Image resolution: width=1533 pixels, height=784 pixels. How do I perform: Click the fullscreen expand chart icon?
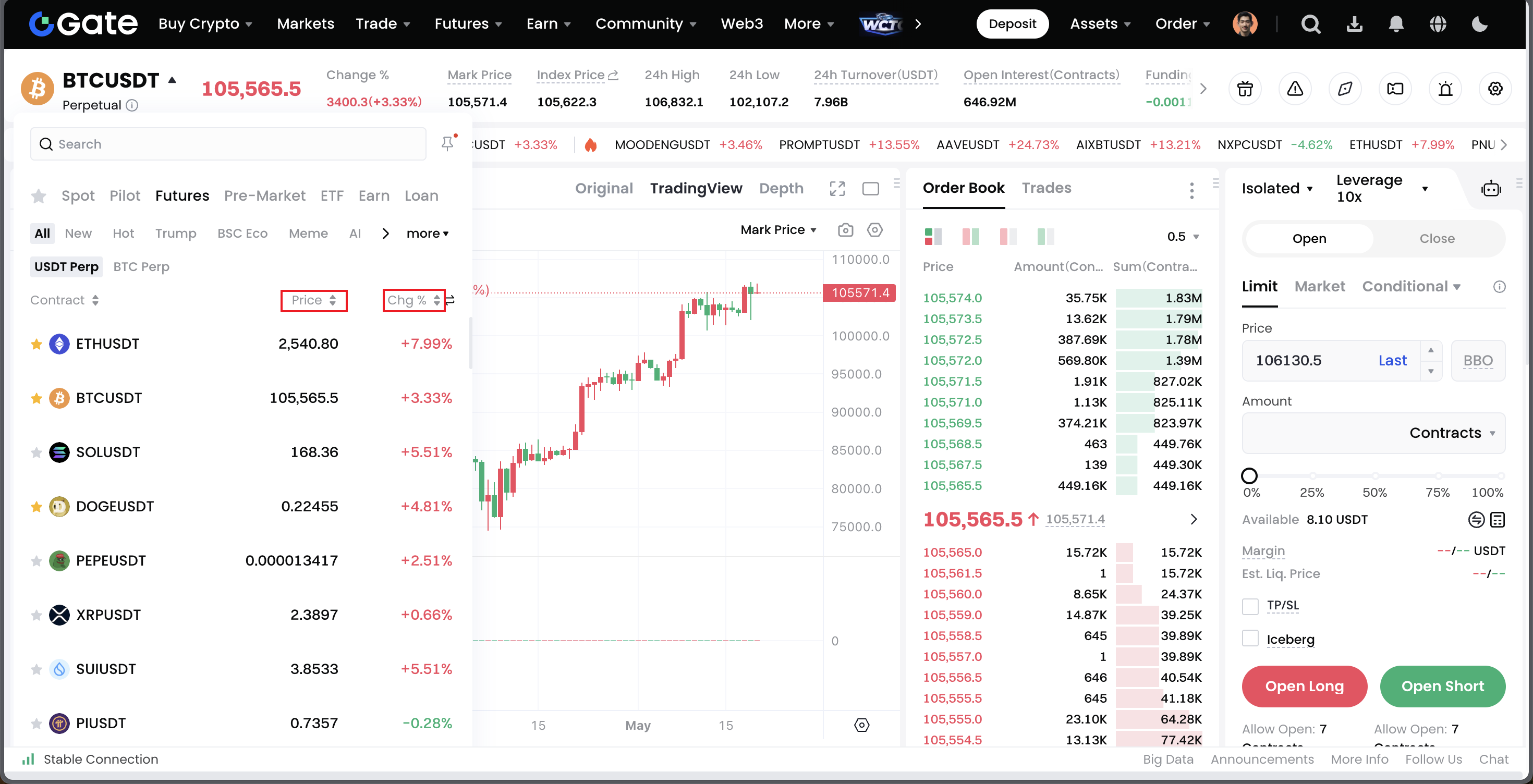(837, 189)
